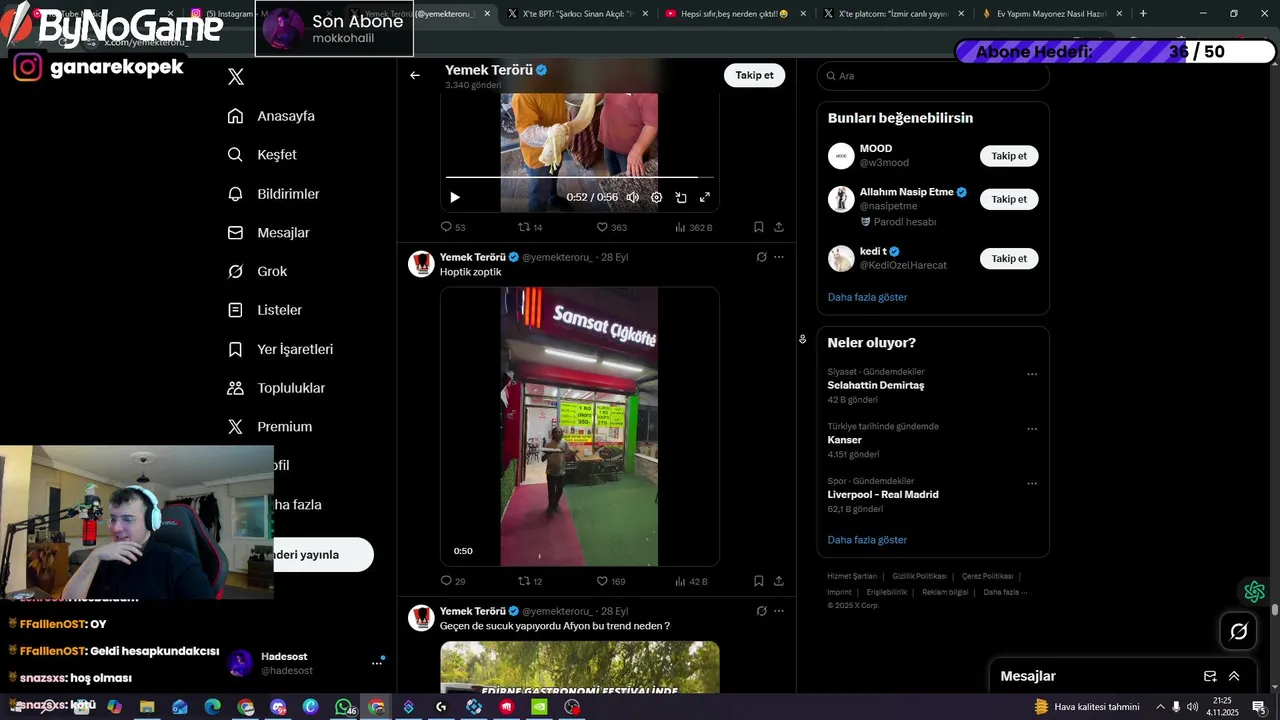Show more suggestions under Bunları beğenebilirsin
Viewport: 1280px width, 720px height.
pyautogui.click(x=867, y=297)
